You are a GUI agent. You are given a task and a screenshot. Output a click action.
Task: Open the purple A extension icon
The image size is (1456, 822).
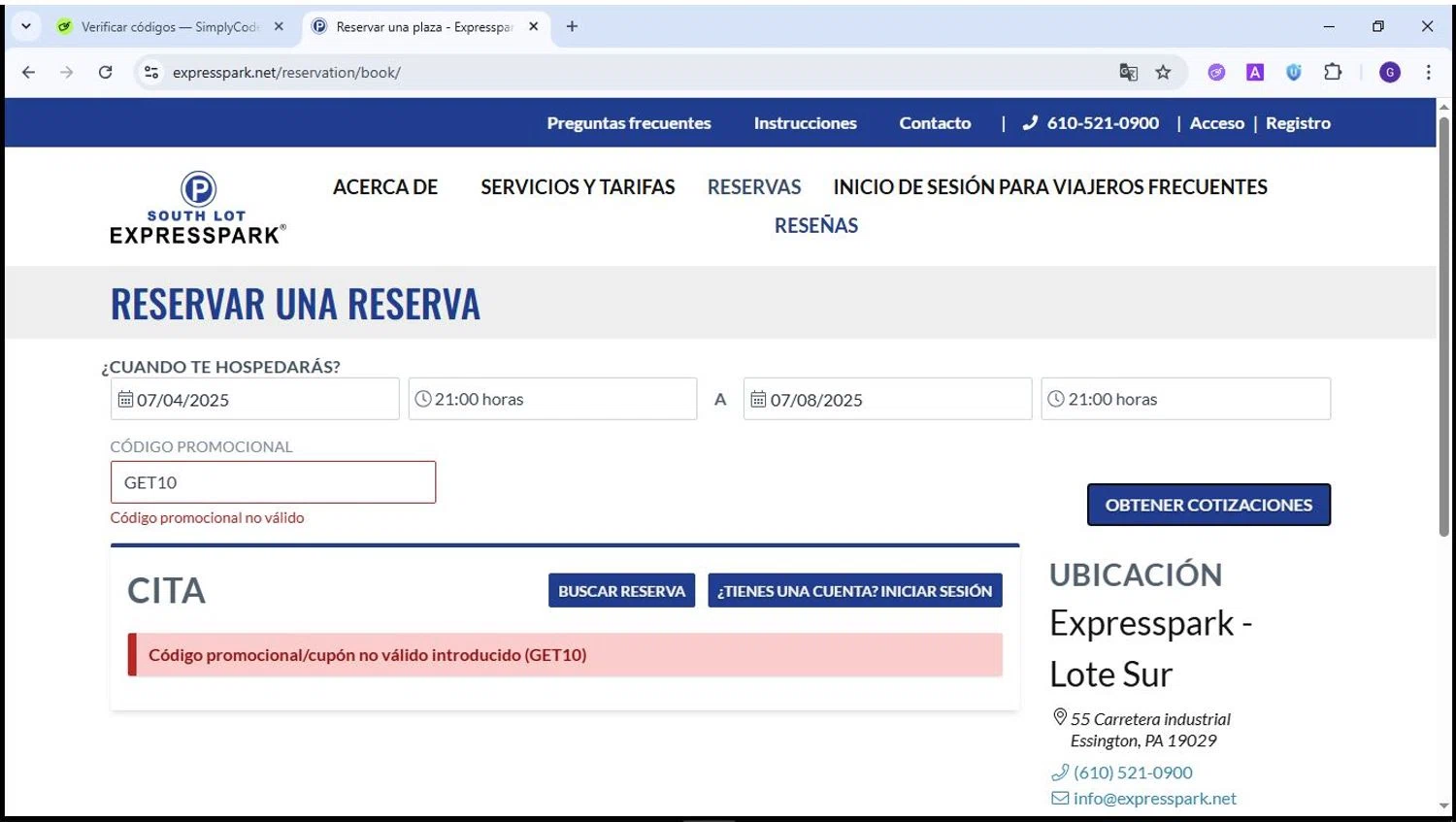1255,72
